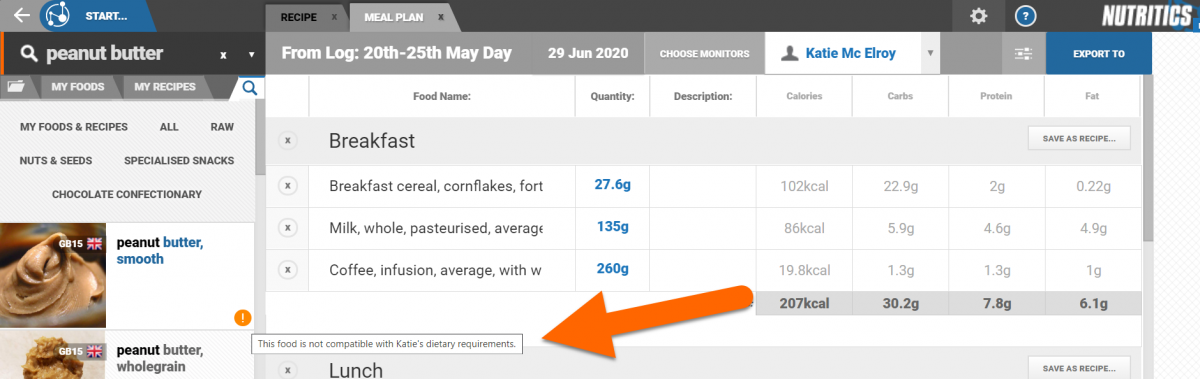Open the help question mark icon

click(x=1025, y=16)
